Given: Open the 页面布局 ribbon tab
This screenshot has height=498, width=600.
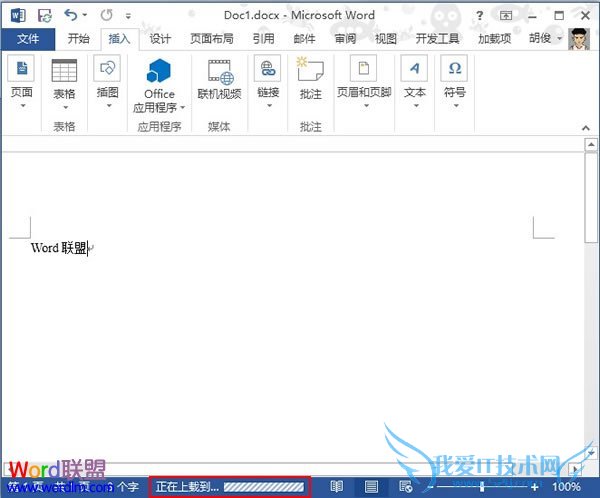Looking at the screenshot, I should (x=211, y=39).
